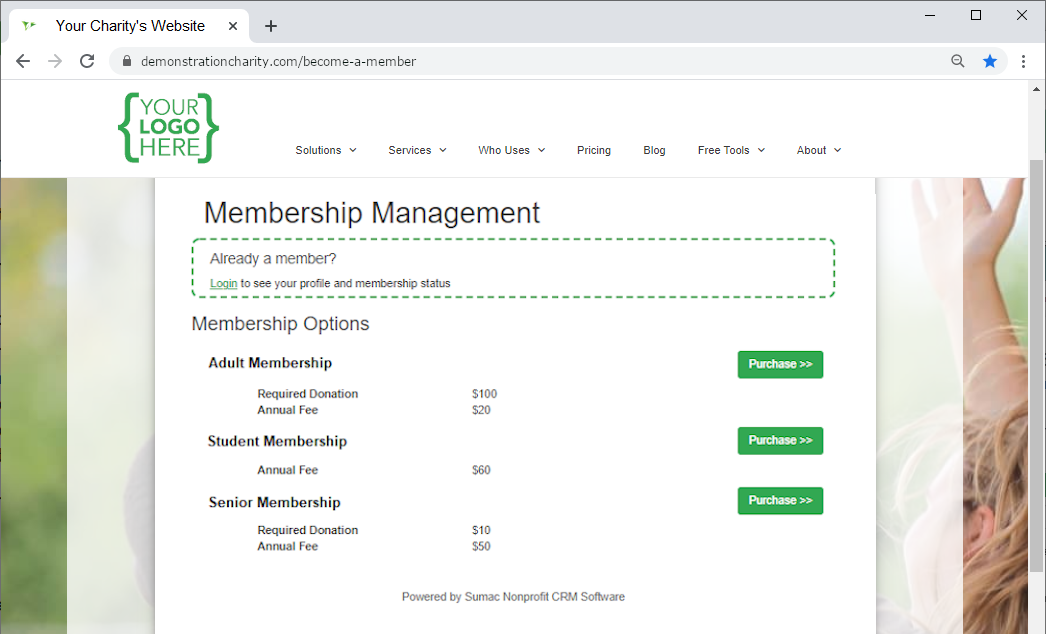Viewport: 1046px width, 634px height.
Task: Click the Your Logo Here site logo
Action: point(168,127)
